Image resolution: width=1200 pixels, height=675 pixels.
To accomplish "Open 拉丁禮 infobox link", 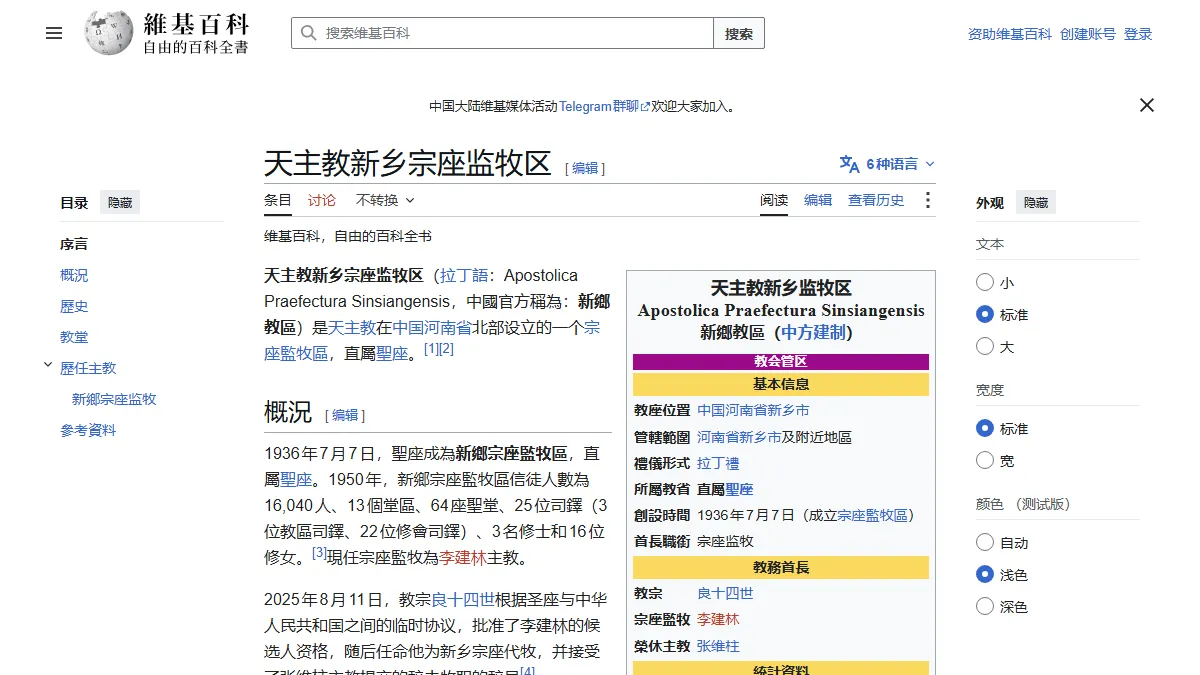I will point(718,463).
